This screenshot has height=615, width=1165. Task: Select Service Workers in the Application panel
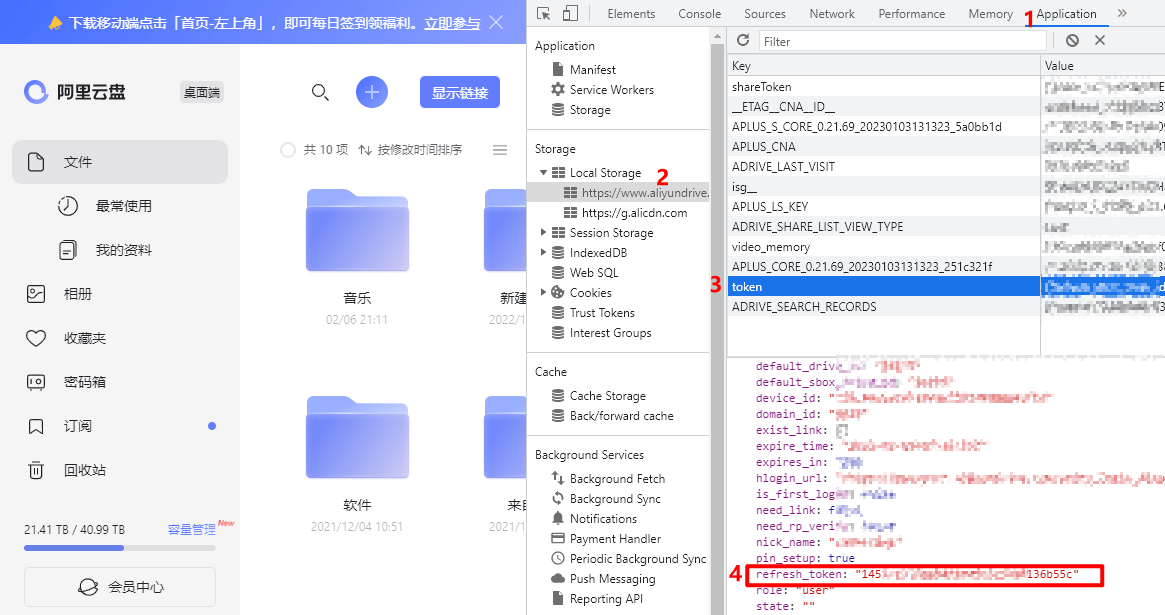603,90
